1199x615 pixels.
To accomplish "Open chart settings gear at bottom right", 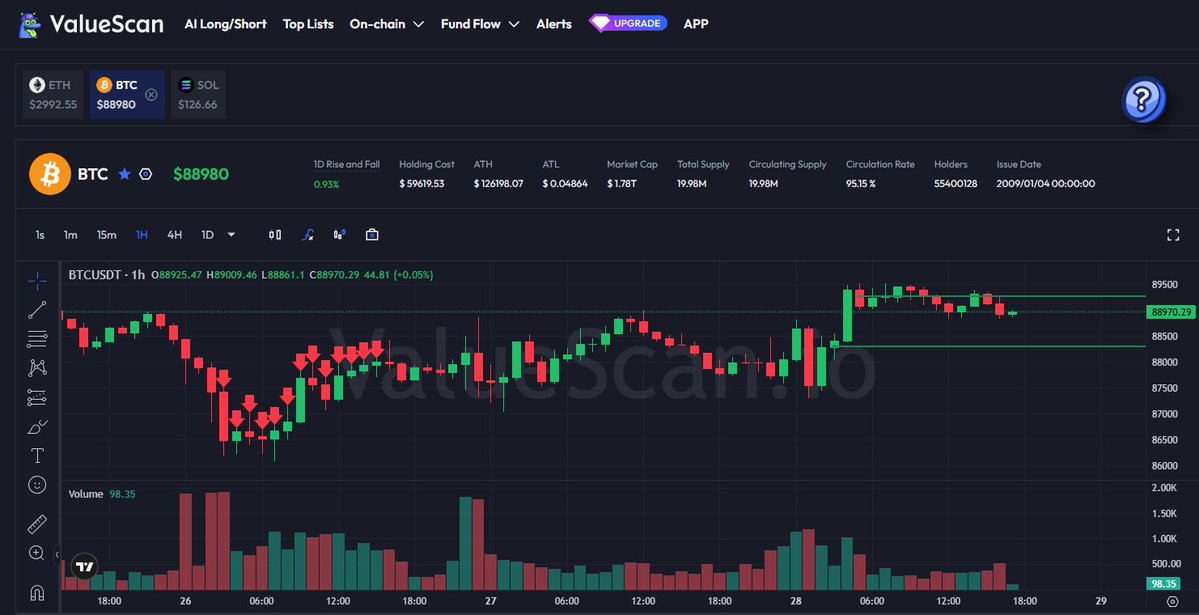I will click(x=1172, y=601).
